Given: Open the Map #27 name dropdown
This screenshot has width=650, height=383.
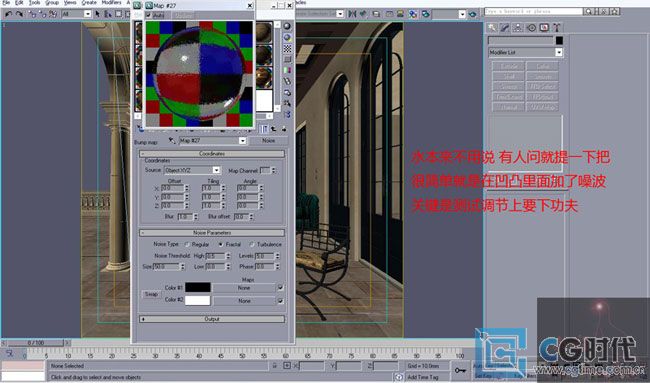Looking at the screenshot, I should point(243,141).
